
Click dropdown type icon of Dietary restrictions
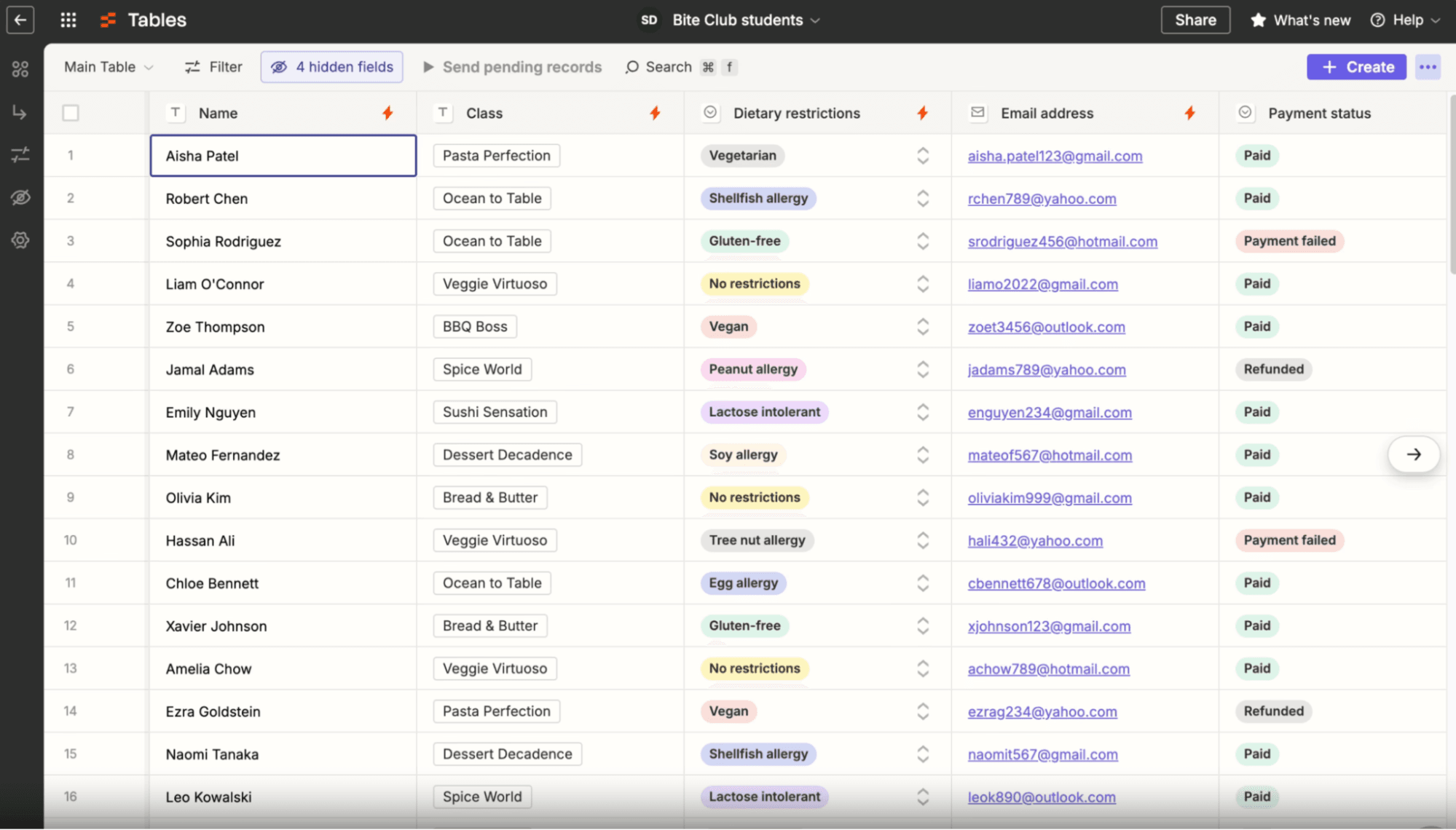click(710, 113)
